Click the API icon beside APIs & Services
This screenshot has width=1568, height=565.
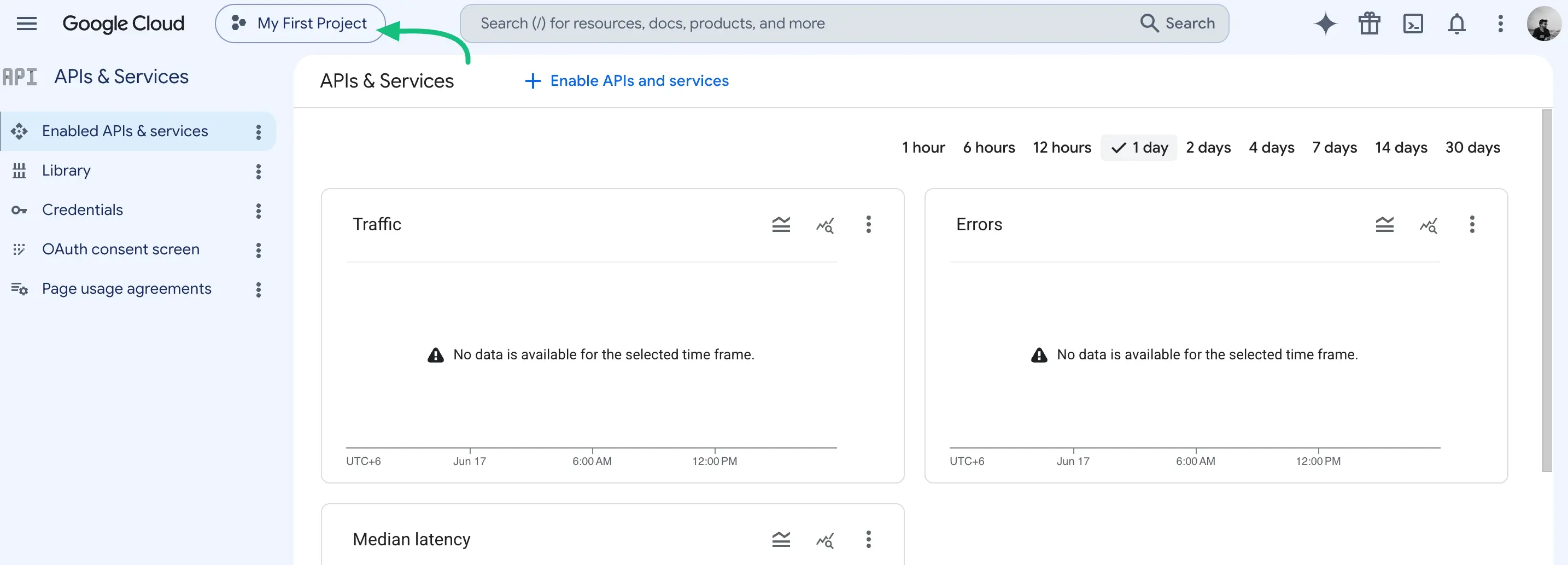click(x=20, y=77)
